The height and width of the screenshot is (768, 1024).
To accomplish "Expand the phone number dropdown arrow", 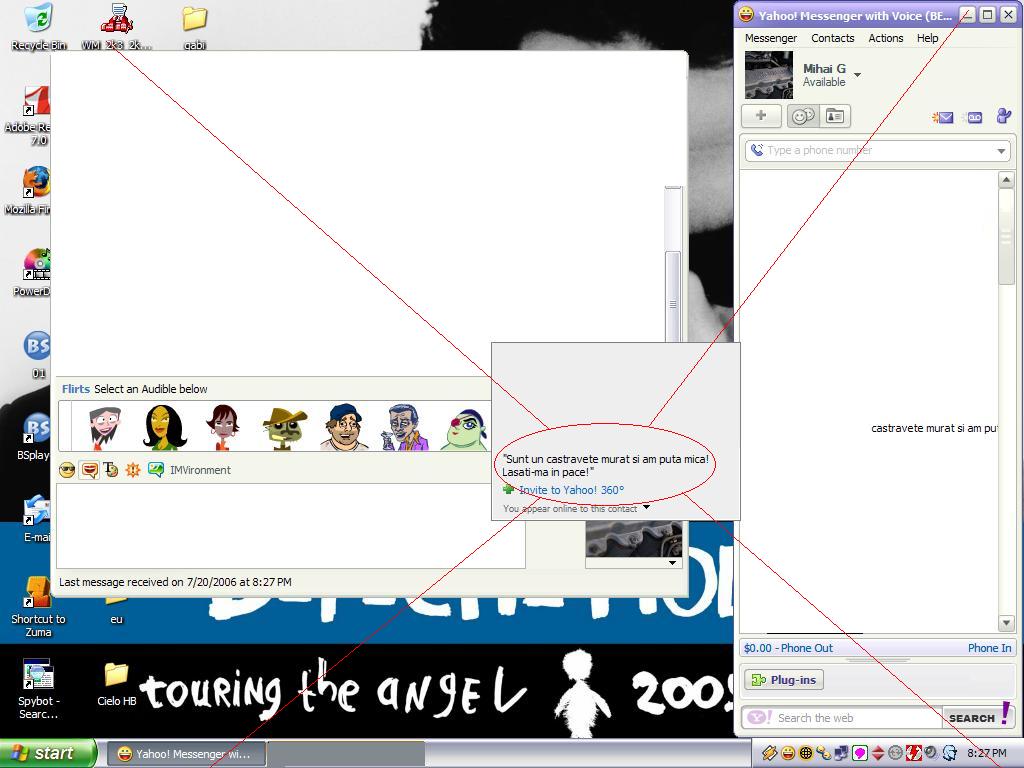I will [1001, 151].
